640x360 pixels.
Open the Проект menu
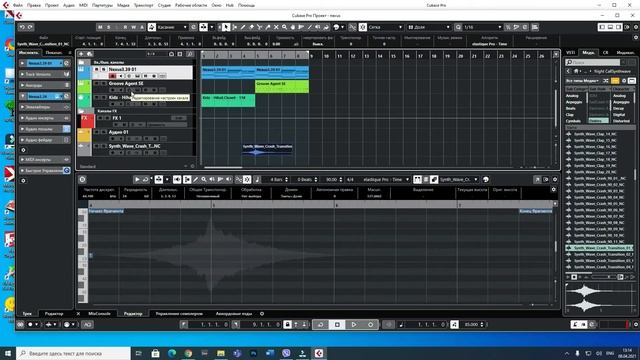[x=52, y=5]
